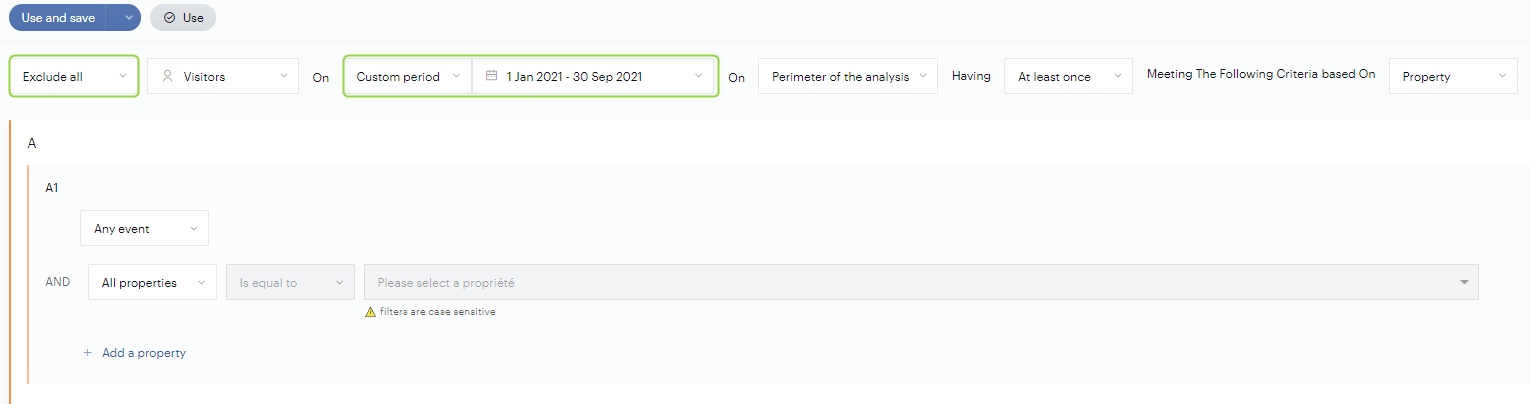Image resolution: width=1530 pixels, height=404 pixels.
Task: Open the Property criteria dropdown
Action: [x=1453, y=76]
